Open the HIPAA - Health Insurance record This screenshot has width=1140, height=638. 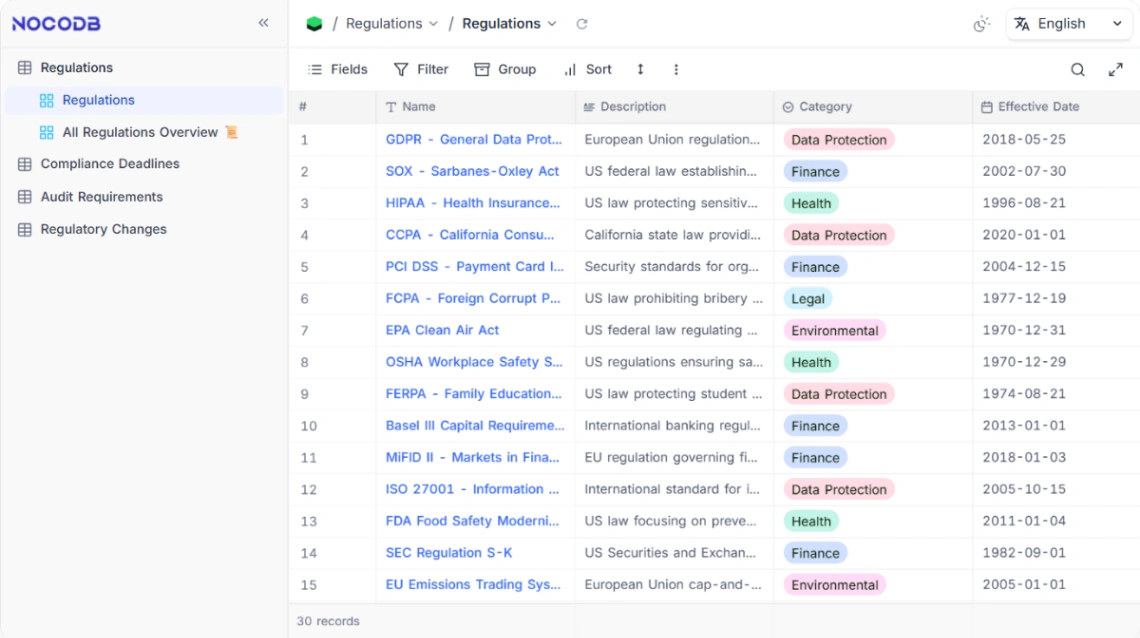473,203
